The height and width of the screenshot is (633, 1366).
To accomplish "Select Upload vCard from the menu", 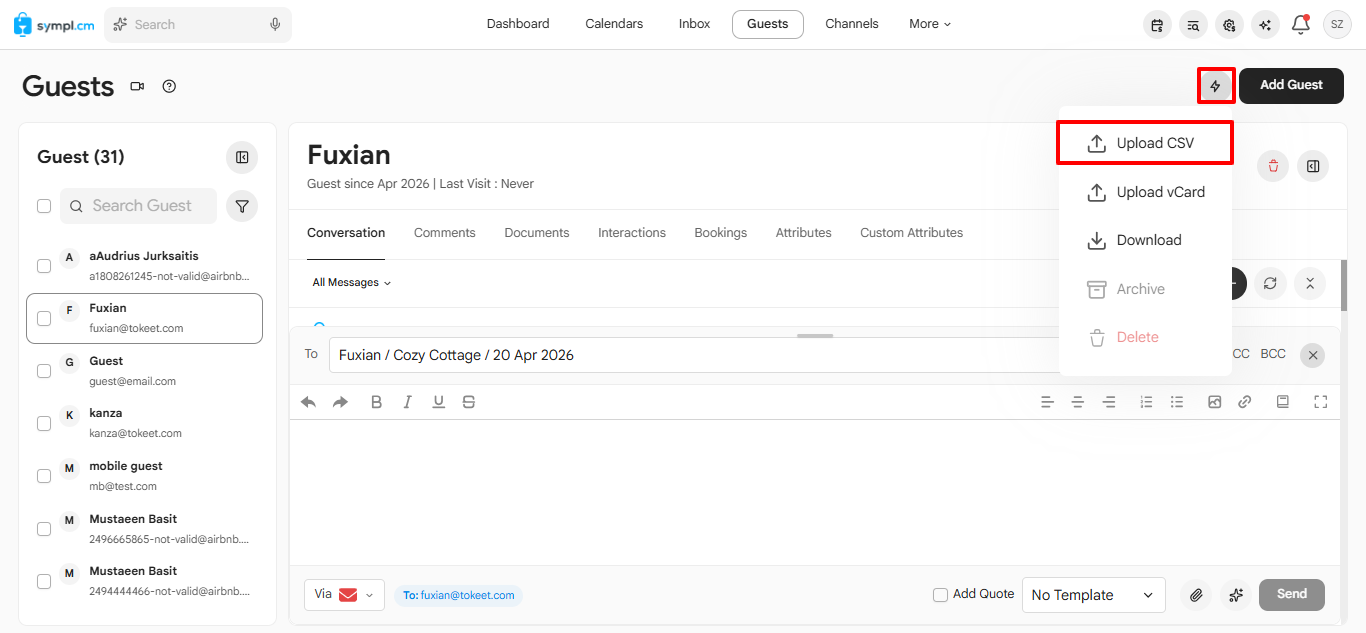I will (x=1145, y=192).
